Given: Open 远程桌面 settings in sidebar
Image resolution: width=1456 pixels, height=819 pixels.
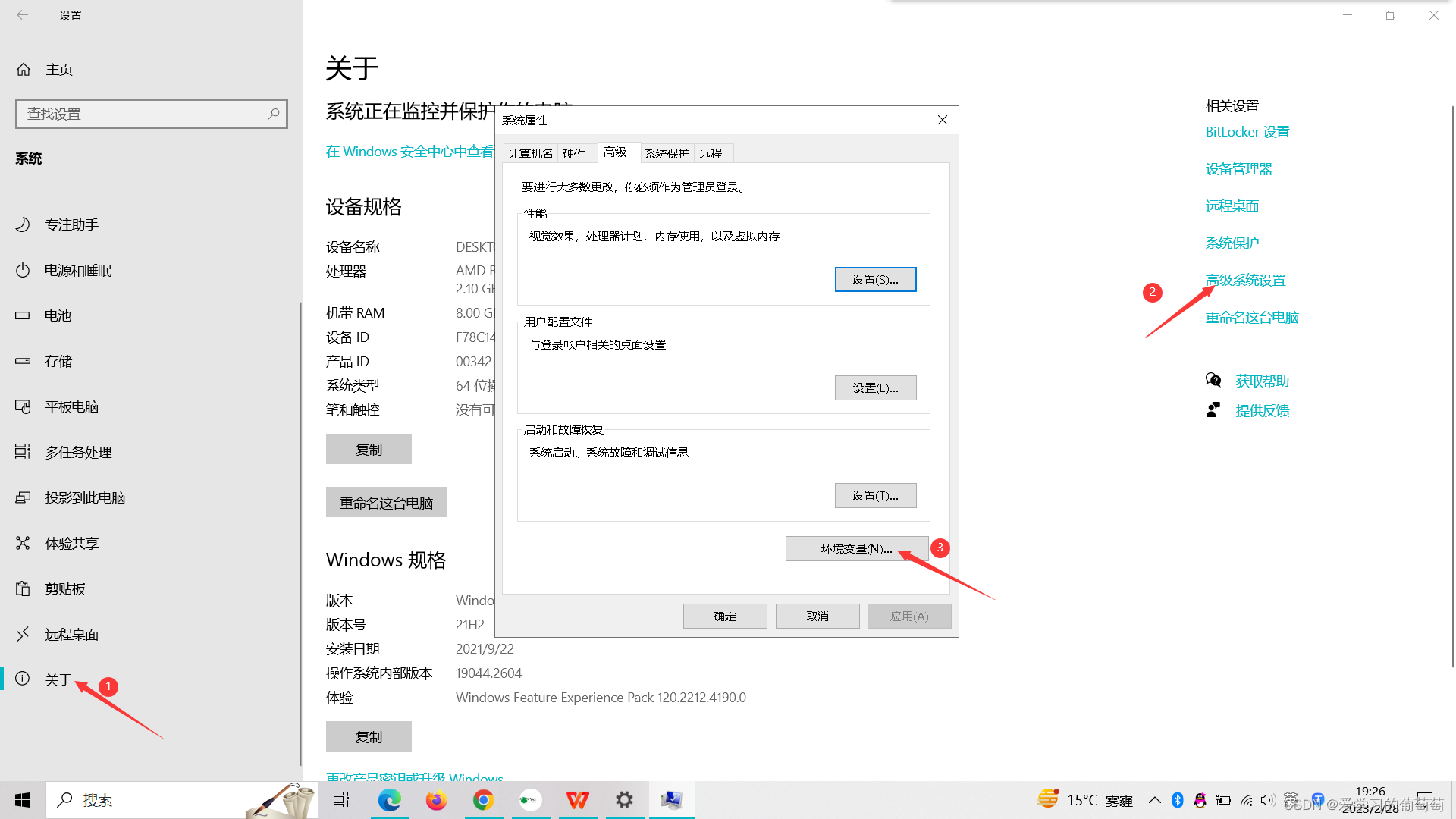Looking at the screenshot, I should click(71, 634).
